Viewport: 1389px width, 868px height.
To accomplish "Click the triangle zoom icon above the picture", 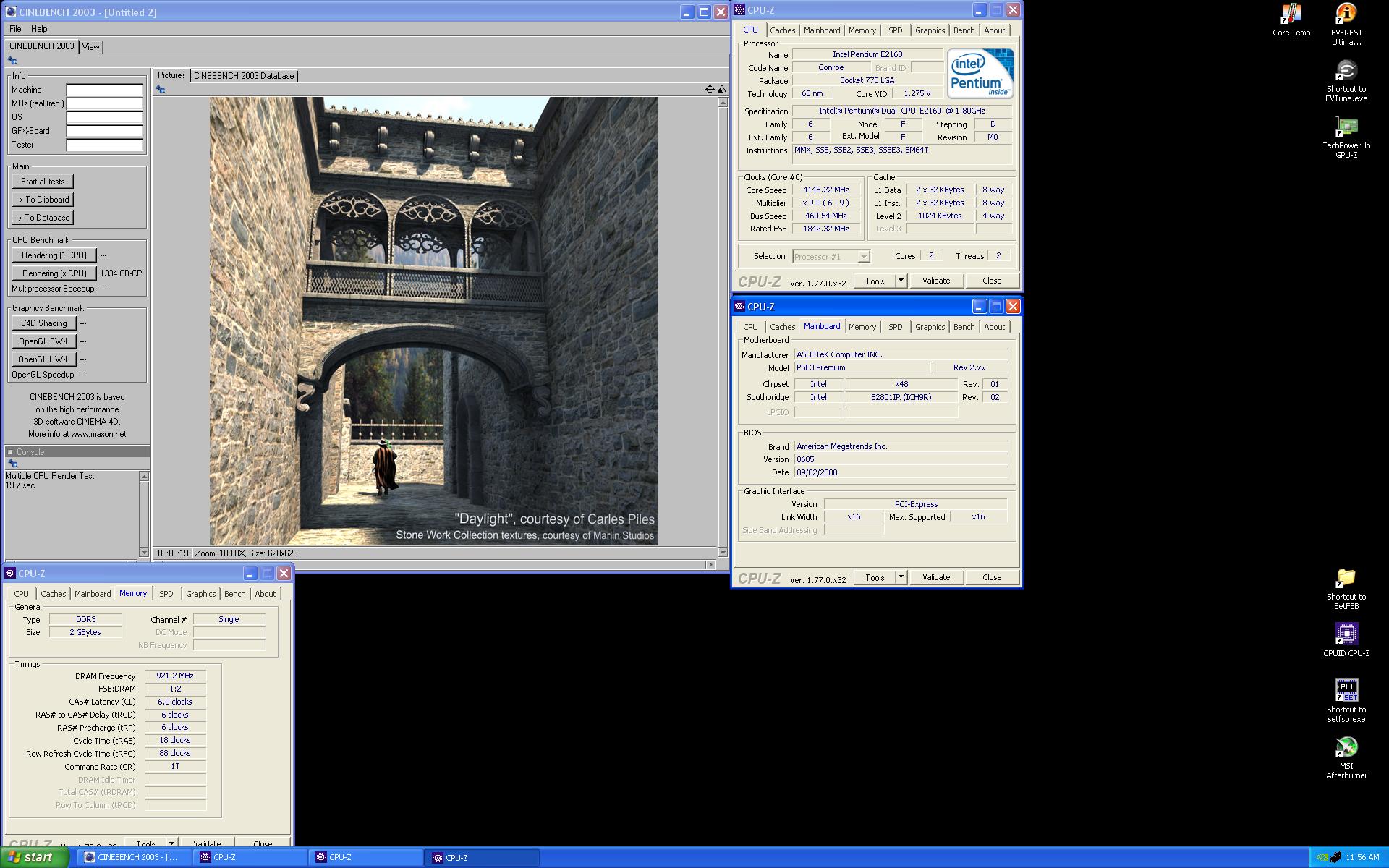I will [x=721, y=90].
